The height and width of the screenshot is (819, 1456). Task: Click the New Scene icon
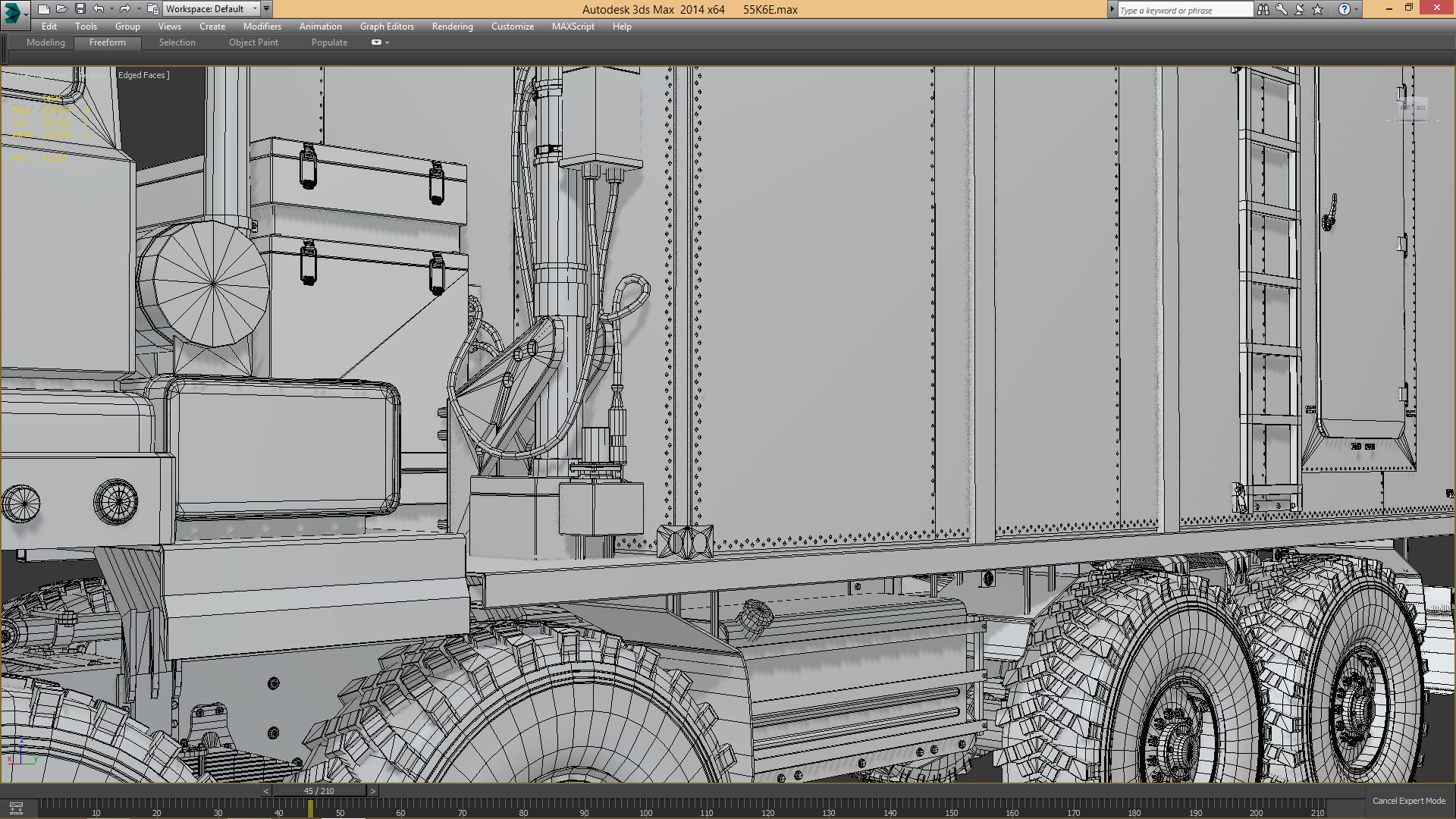pos(43,9)
